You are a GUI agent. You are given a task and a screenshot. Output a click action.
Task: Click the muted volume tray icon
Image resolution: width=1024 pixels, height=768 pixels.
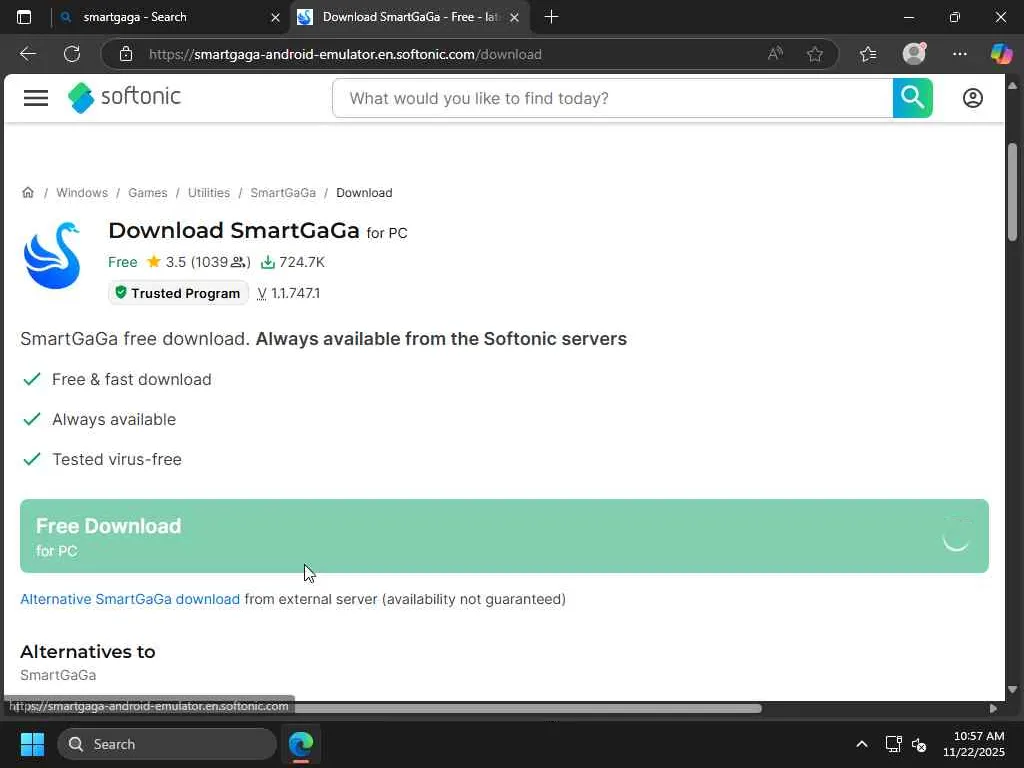pos(919,744)
